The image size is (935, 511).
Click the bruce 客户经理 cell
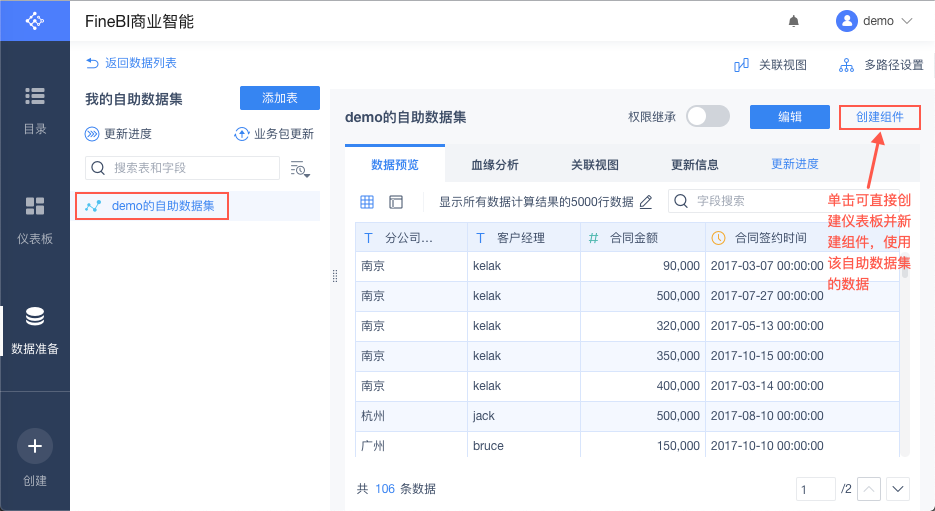coord(524,445)
